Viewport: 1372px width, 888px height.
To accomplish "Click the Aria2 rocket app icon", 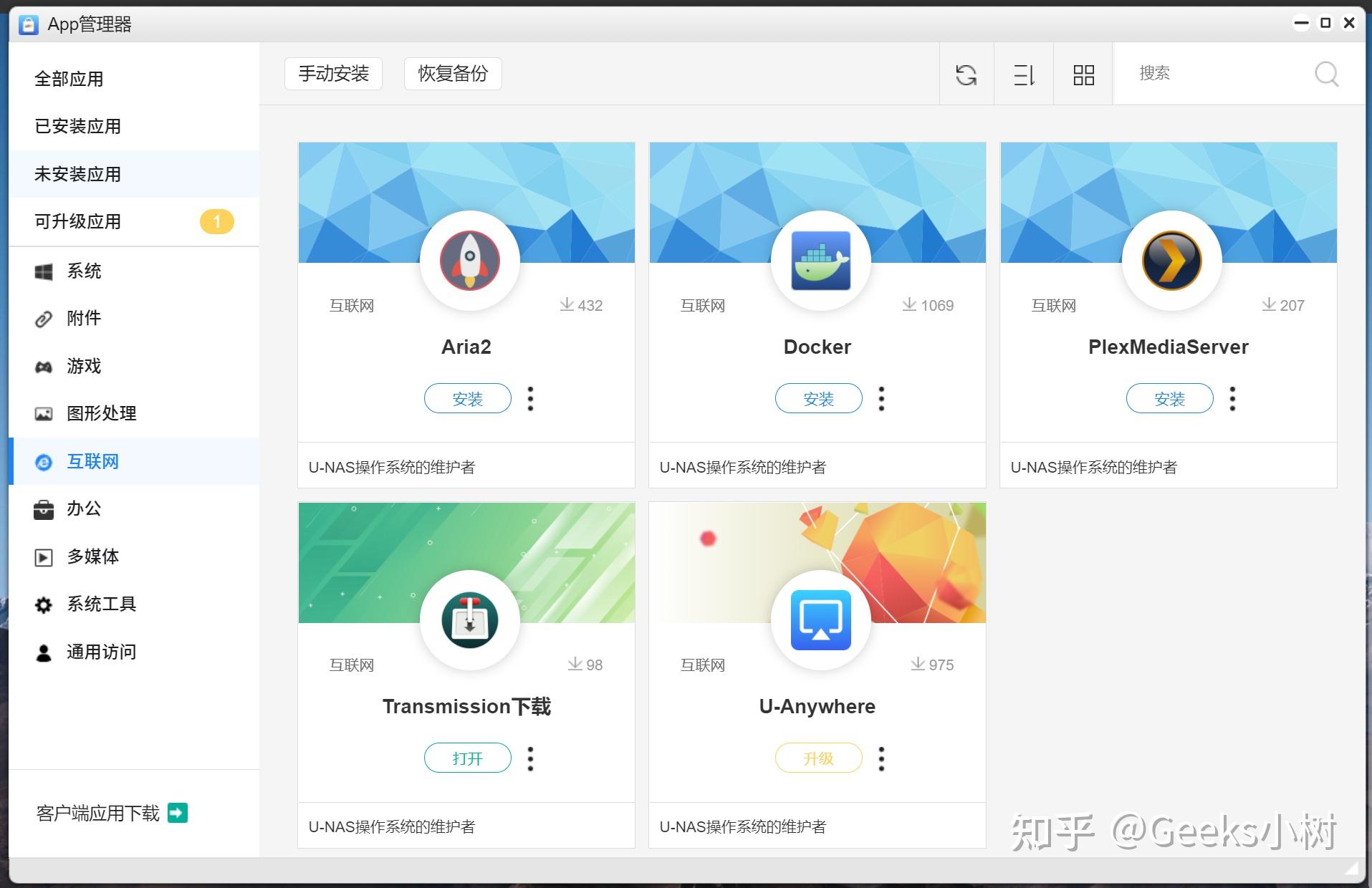I will tap(470, 261).
